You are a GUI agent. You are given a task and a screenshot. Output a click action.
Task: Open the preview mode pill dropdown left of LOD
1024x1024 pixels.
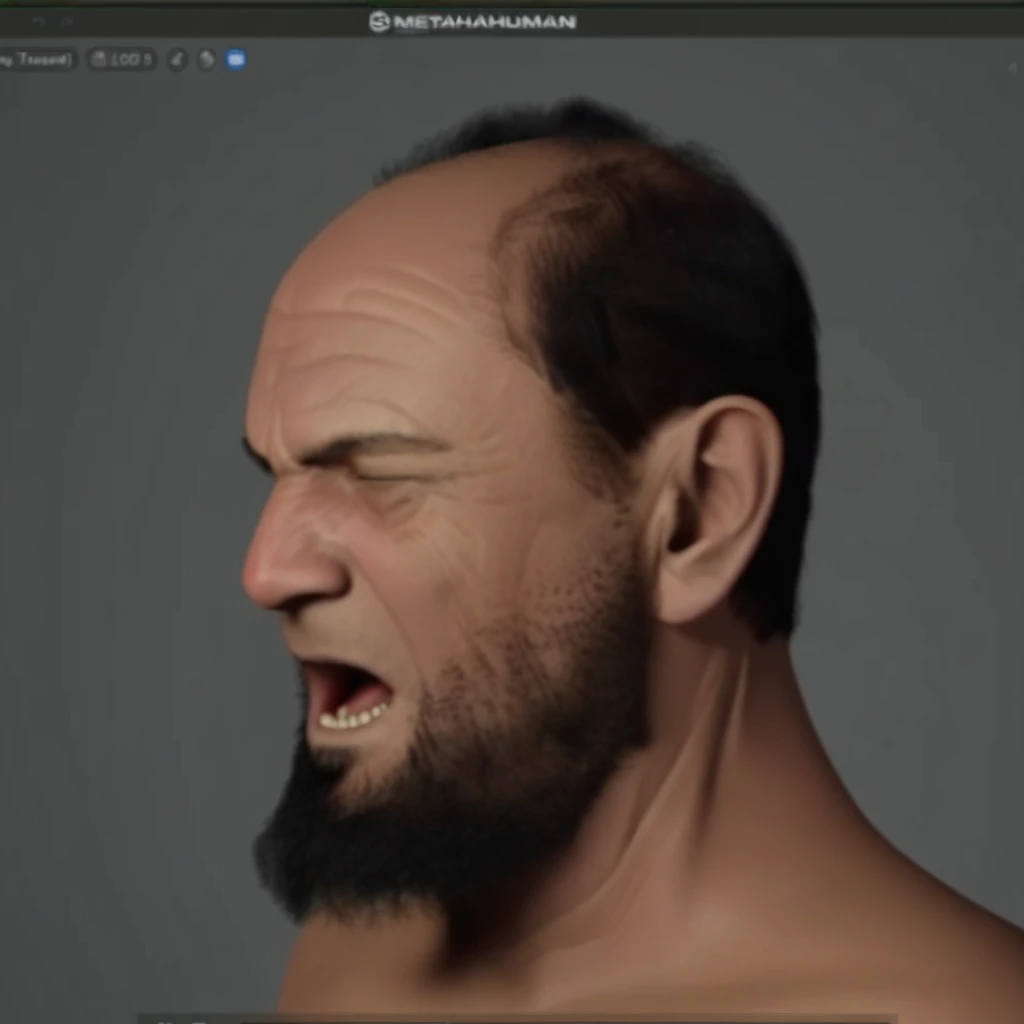click(x=37, y=59)
